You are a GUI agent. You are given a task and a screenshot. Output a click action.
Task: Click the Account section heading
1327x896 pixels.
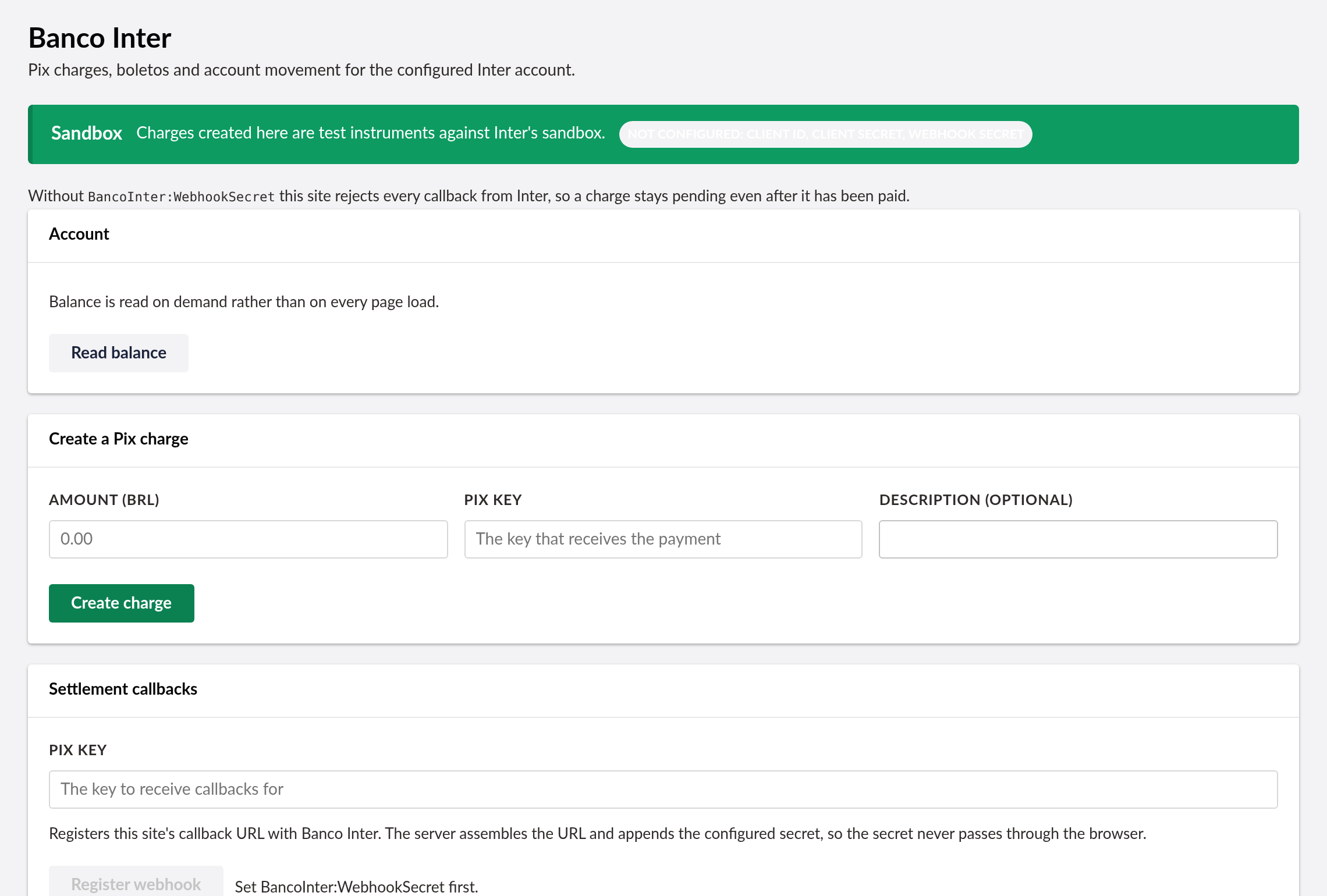tap(79, 234)
